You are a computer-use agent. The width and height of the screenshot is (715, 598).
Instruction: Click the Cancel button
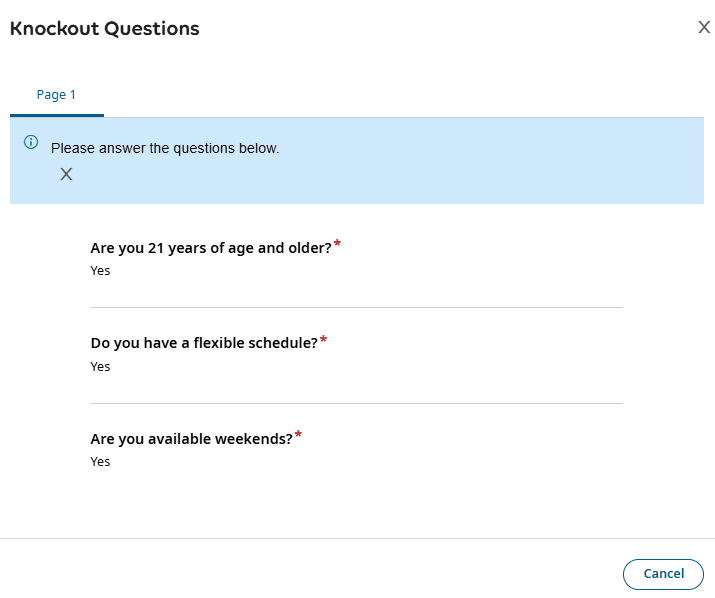[663, 574]
